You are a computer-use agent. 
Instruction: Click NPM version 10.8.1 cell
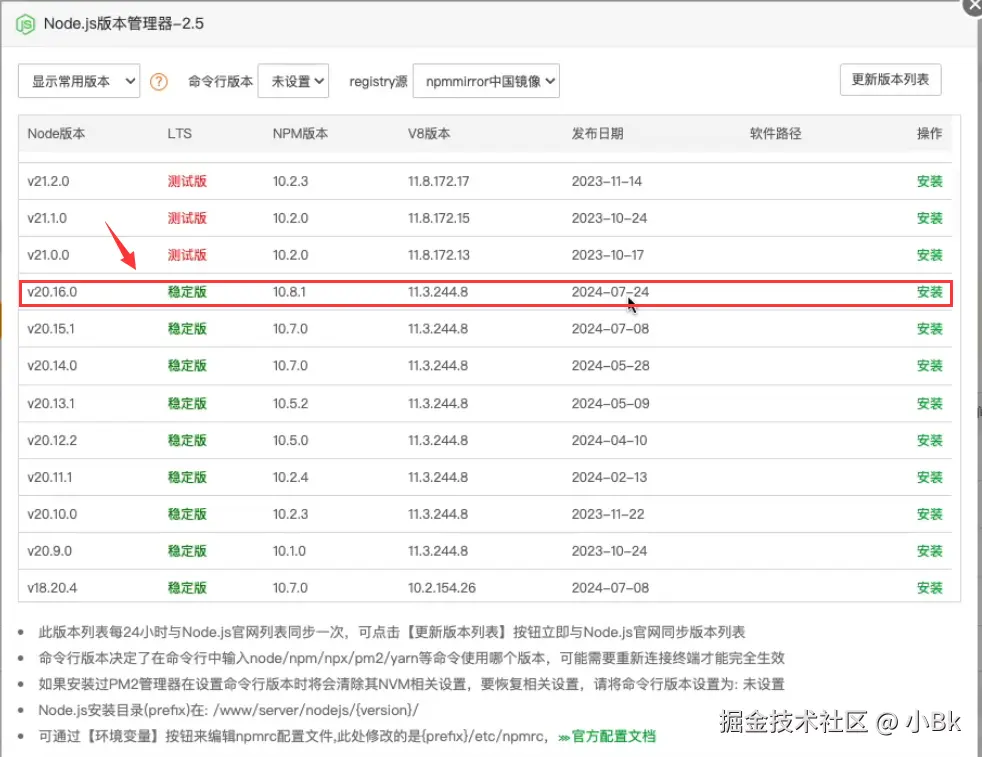289,292
